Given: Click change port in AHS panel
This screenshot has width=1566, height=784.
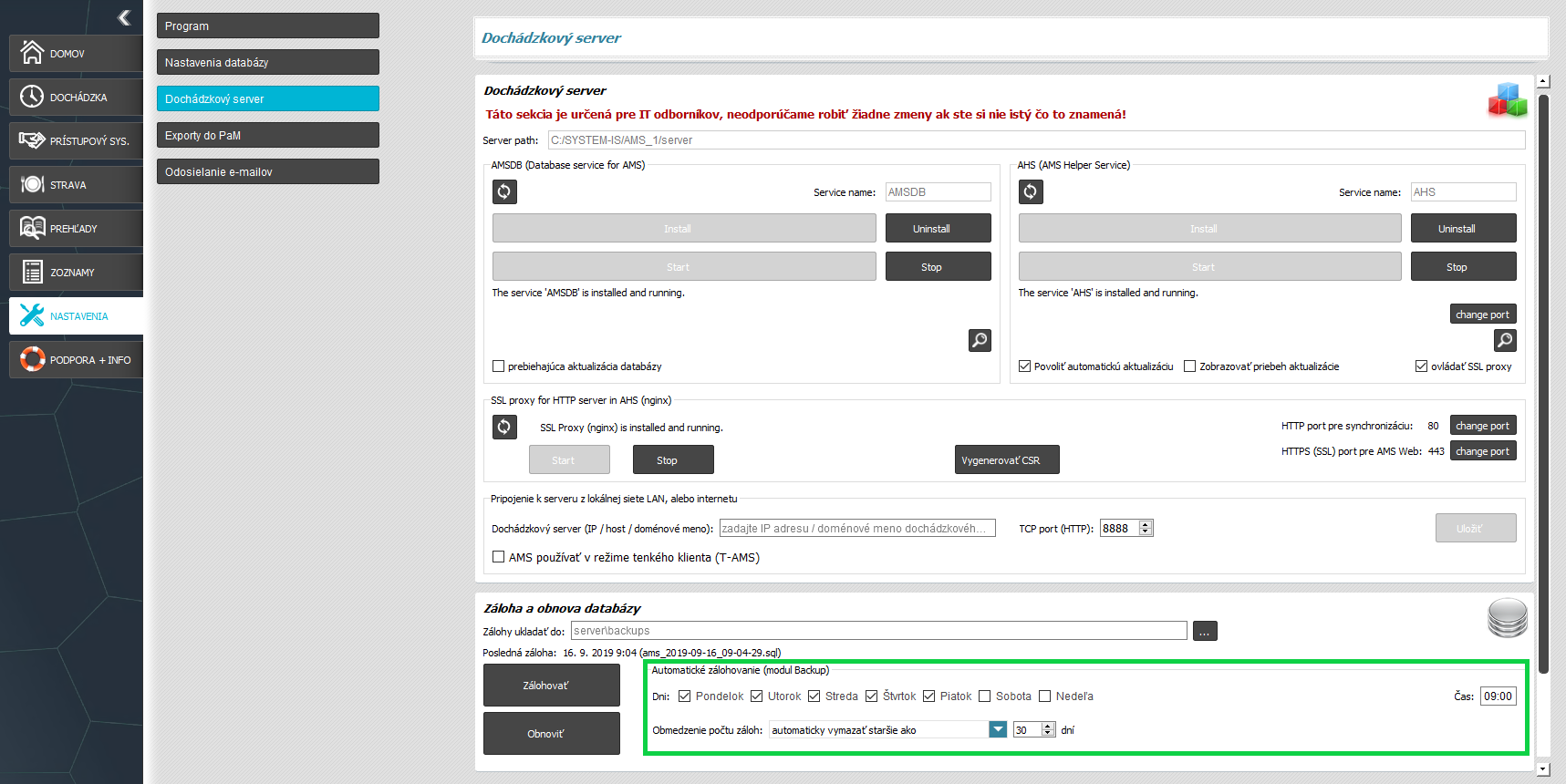Looking at the screenshot, I should (x=1483, y=314).
